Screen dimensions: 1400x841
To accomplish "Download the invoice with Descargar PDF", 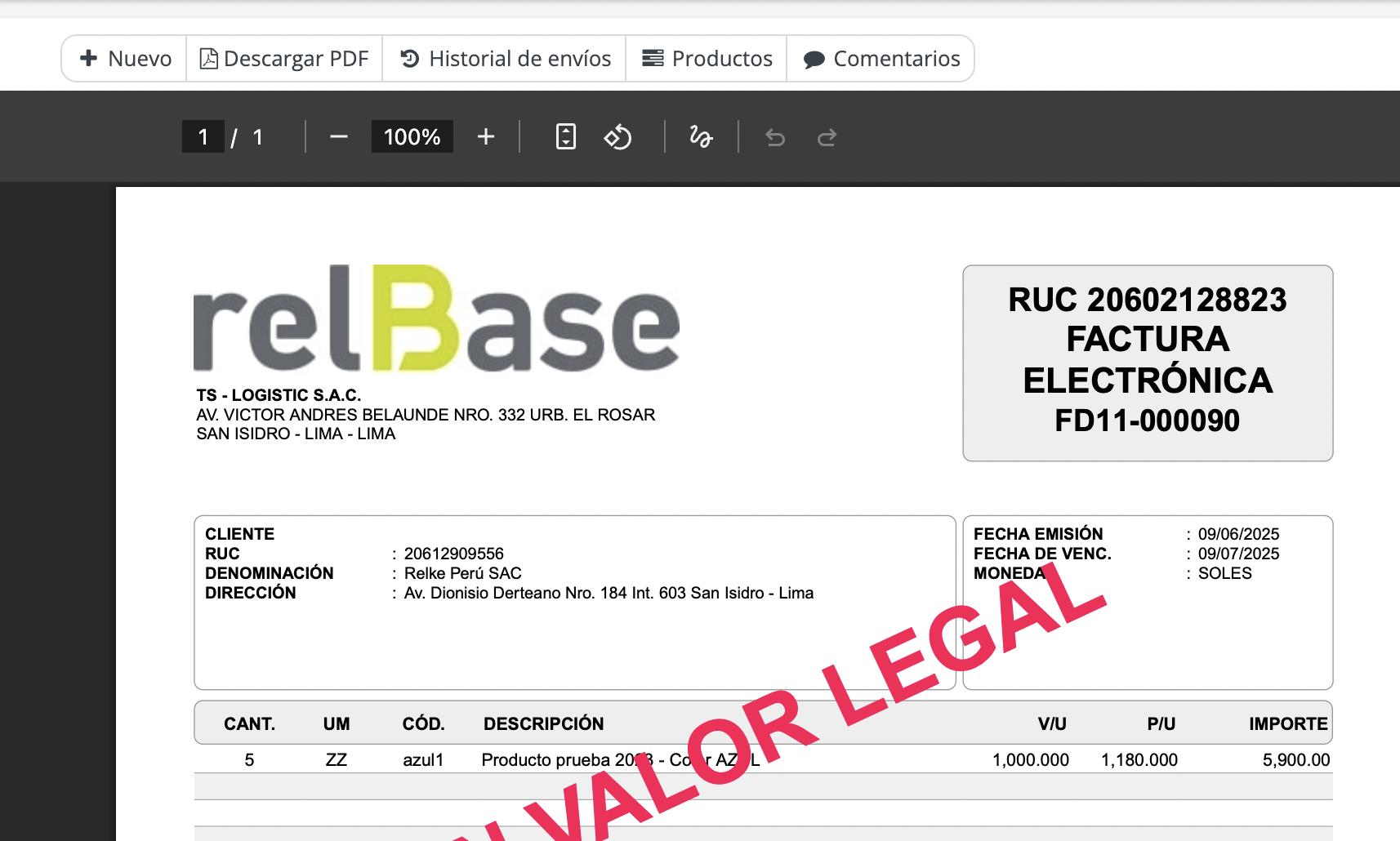I will click(284, 59).
